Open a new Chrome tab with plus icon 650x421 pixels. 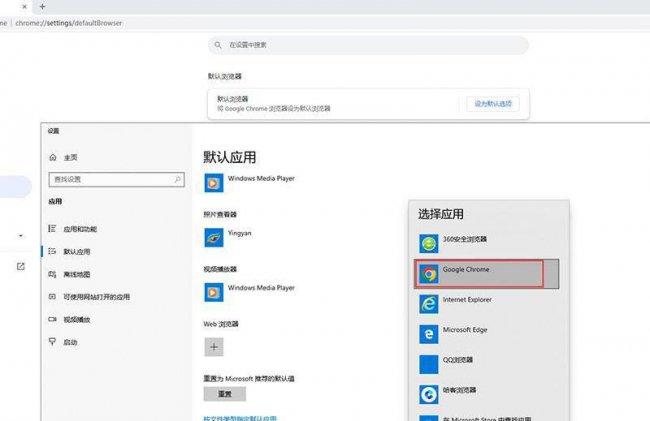[42, 7]
